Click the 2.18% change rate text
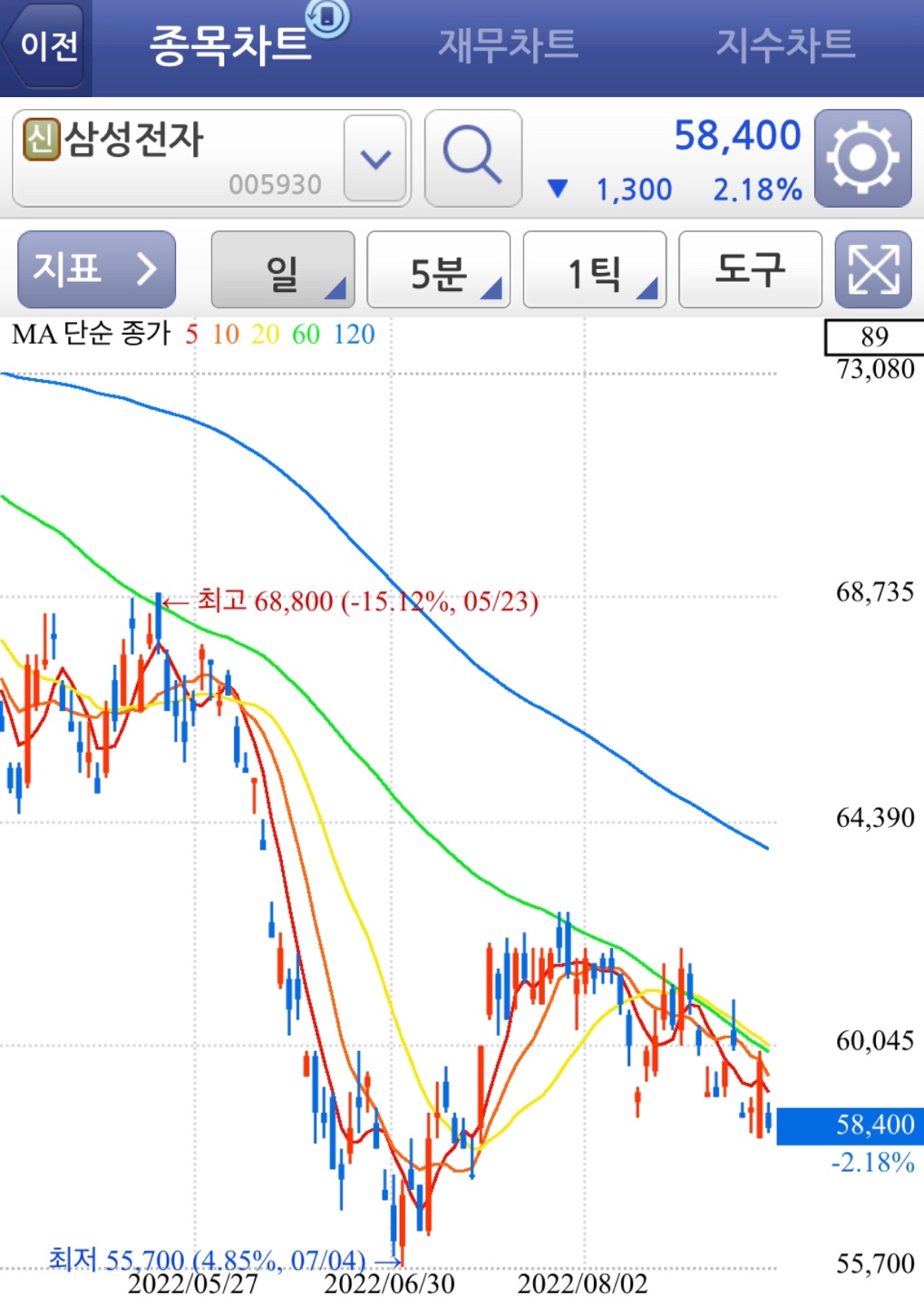 tap(757, 190)
